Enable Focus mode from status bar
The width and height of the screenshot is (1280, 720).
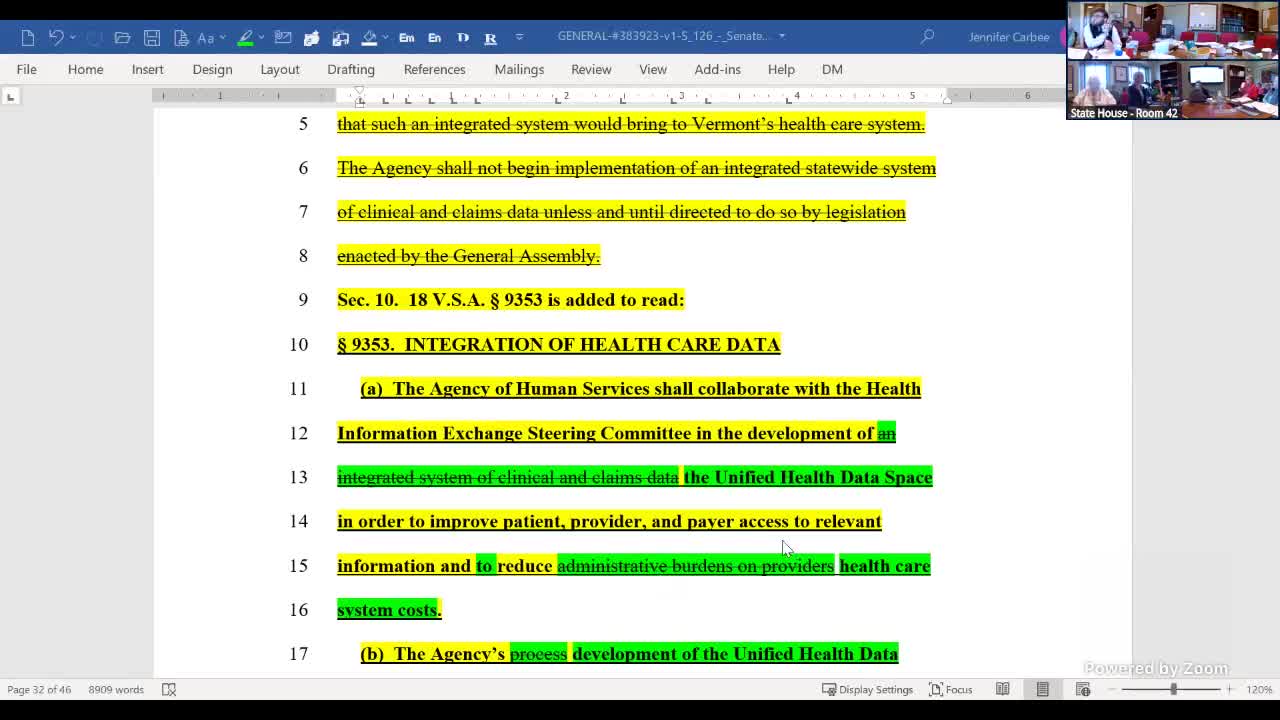pyautogui.click(x=950, y=689)
